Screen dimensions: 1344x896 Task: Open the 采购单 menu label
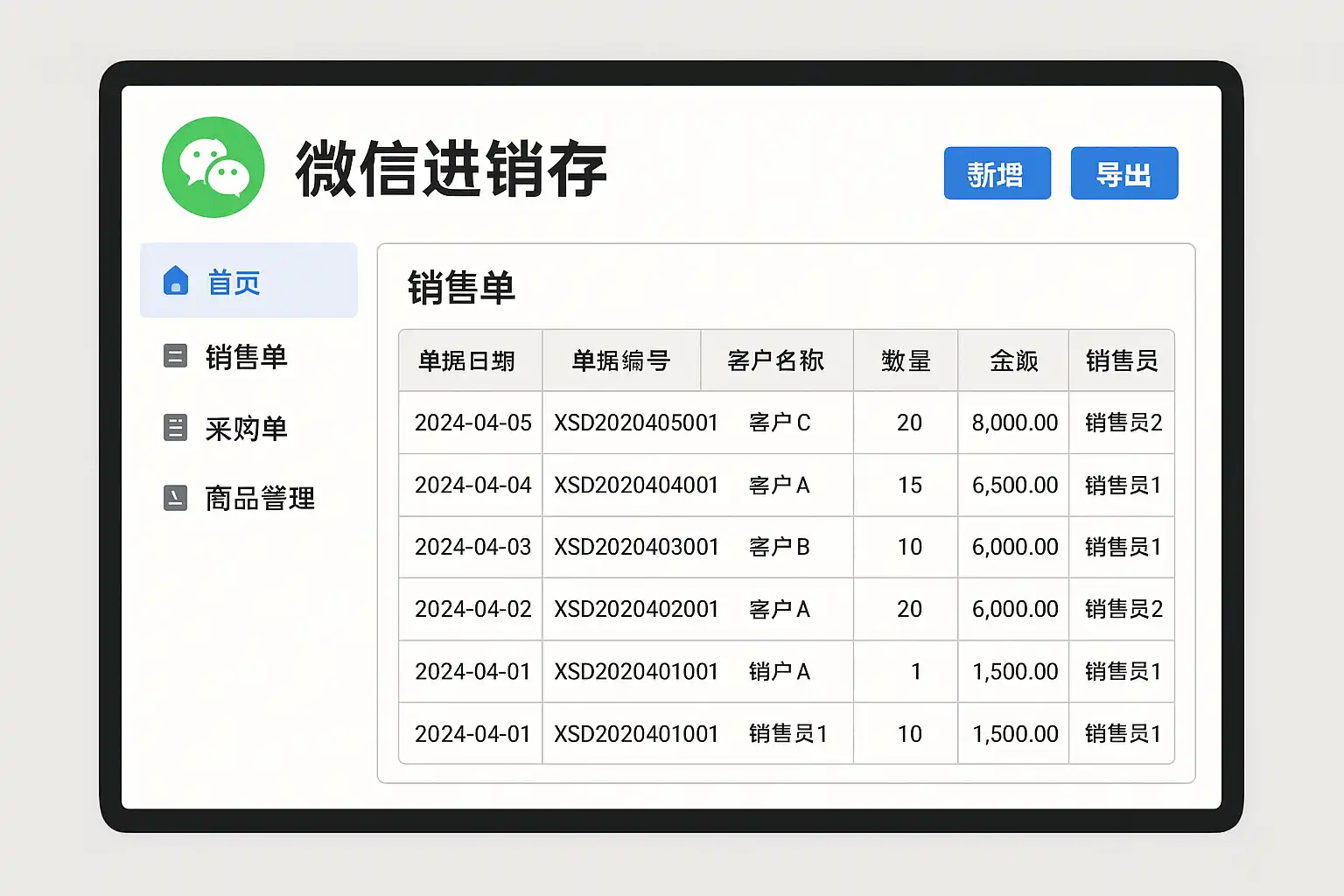click(x=246, y=429)
